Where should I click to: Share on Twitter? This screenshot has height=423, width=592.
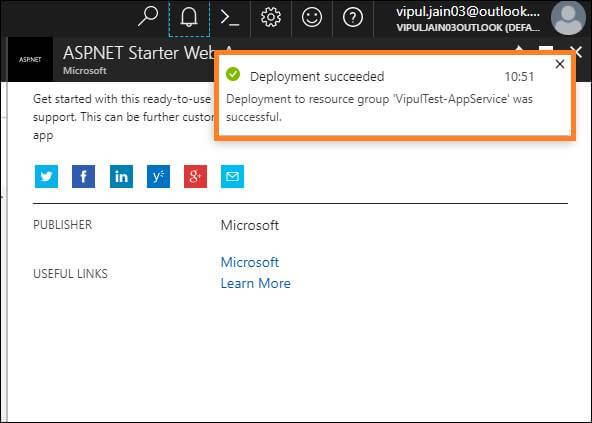point(46,176)
